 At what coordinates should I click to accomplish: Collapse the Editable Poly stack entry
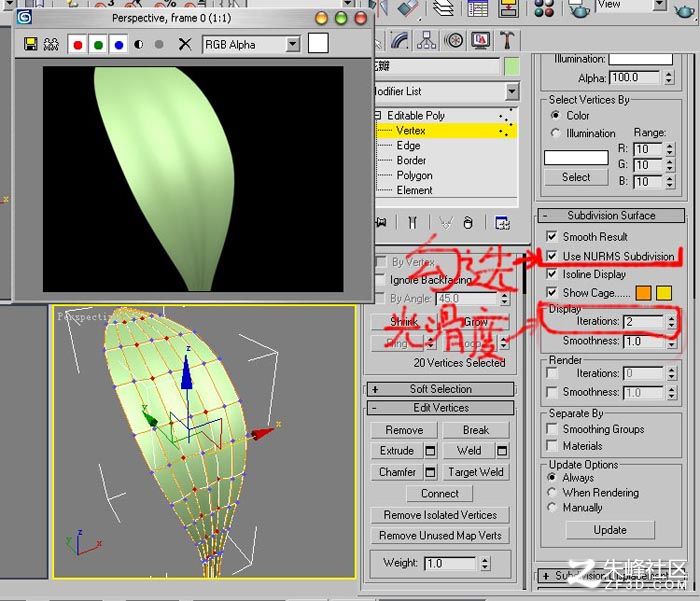coord(378,116)
